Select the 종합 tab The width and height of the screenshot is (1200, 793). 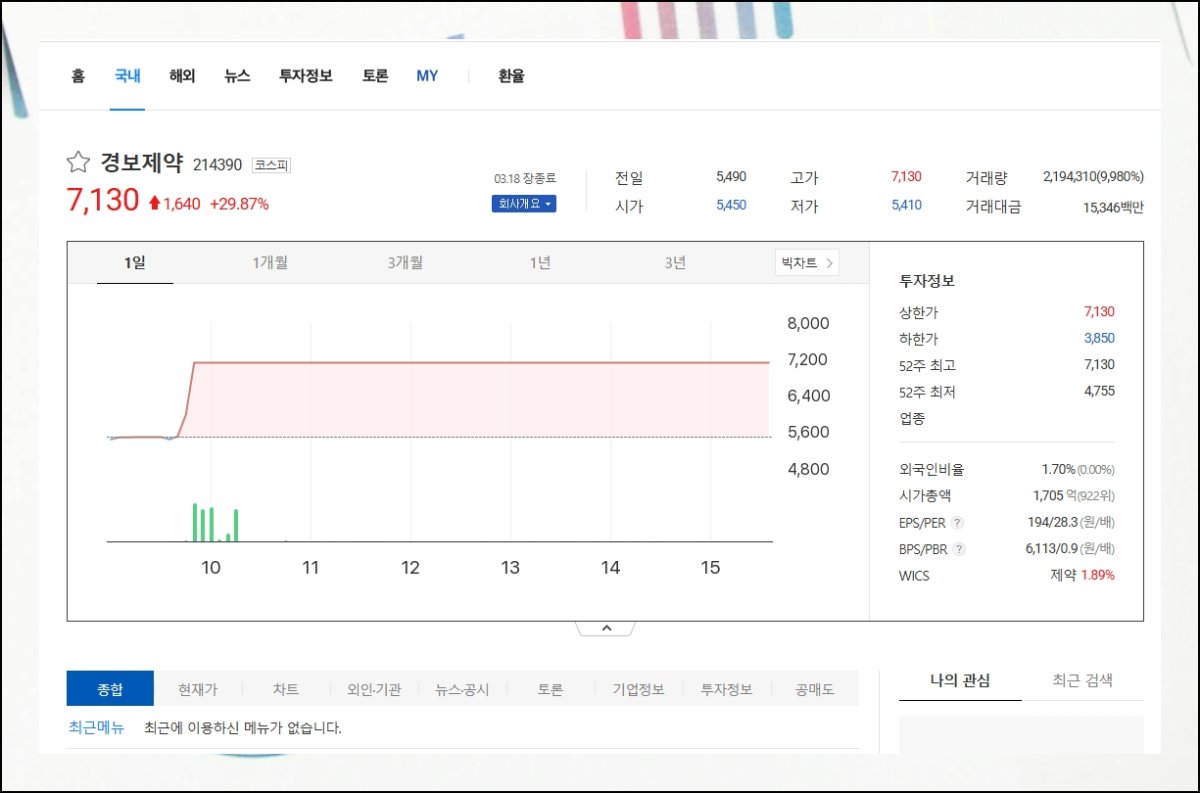[110, 689]
